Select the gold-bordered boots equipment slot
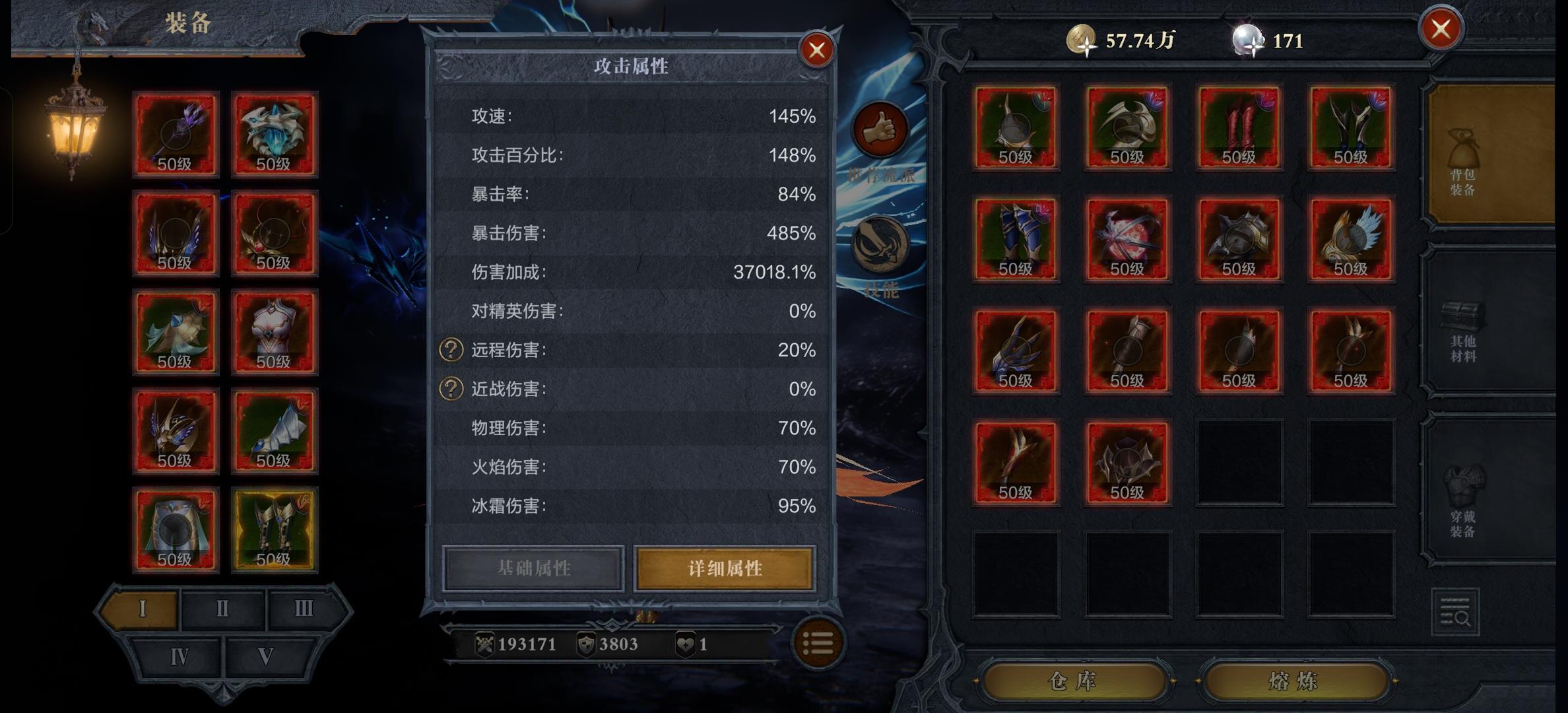Image resolution: width=1568 pixels, height=713 pixels. [274, 529]
